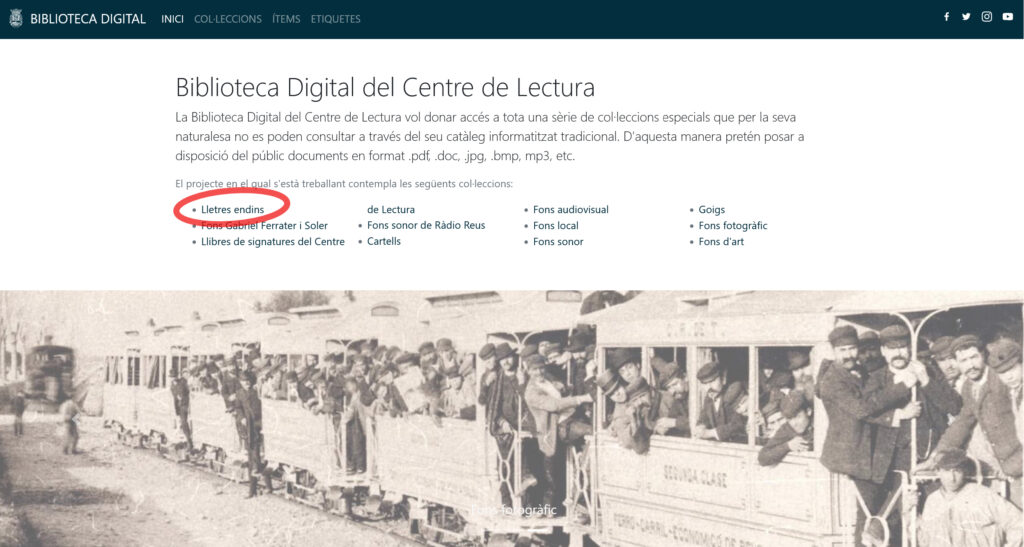Open the Twitter profile icon
The image size is (1024, 547).
tap(966, 17)
